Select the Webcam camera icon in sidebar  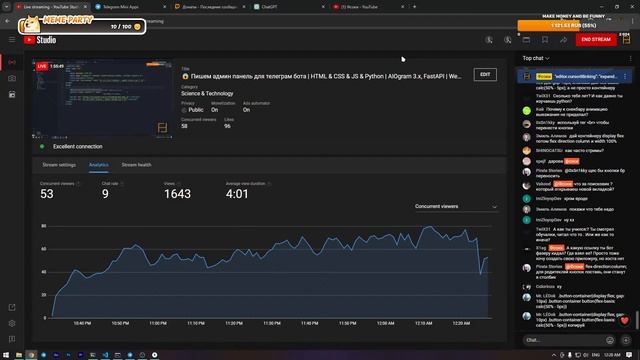[x=12, y=78]
